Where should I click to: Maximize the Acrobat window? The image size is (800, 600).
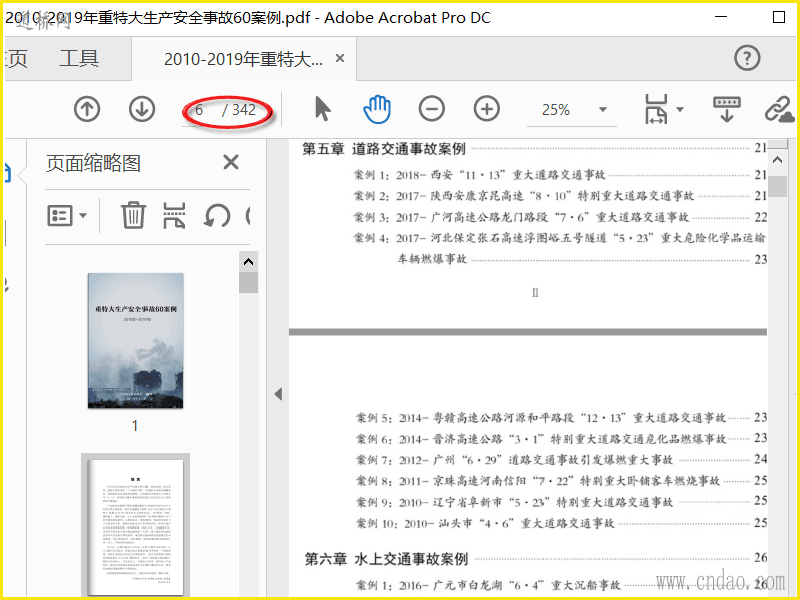click(x=779, y=17)
